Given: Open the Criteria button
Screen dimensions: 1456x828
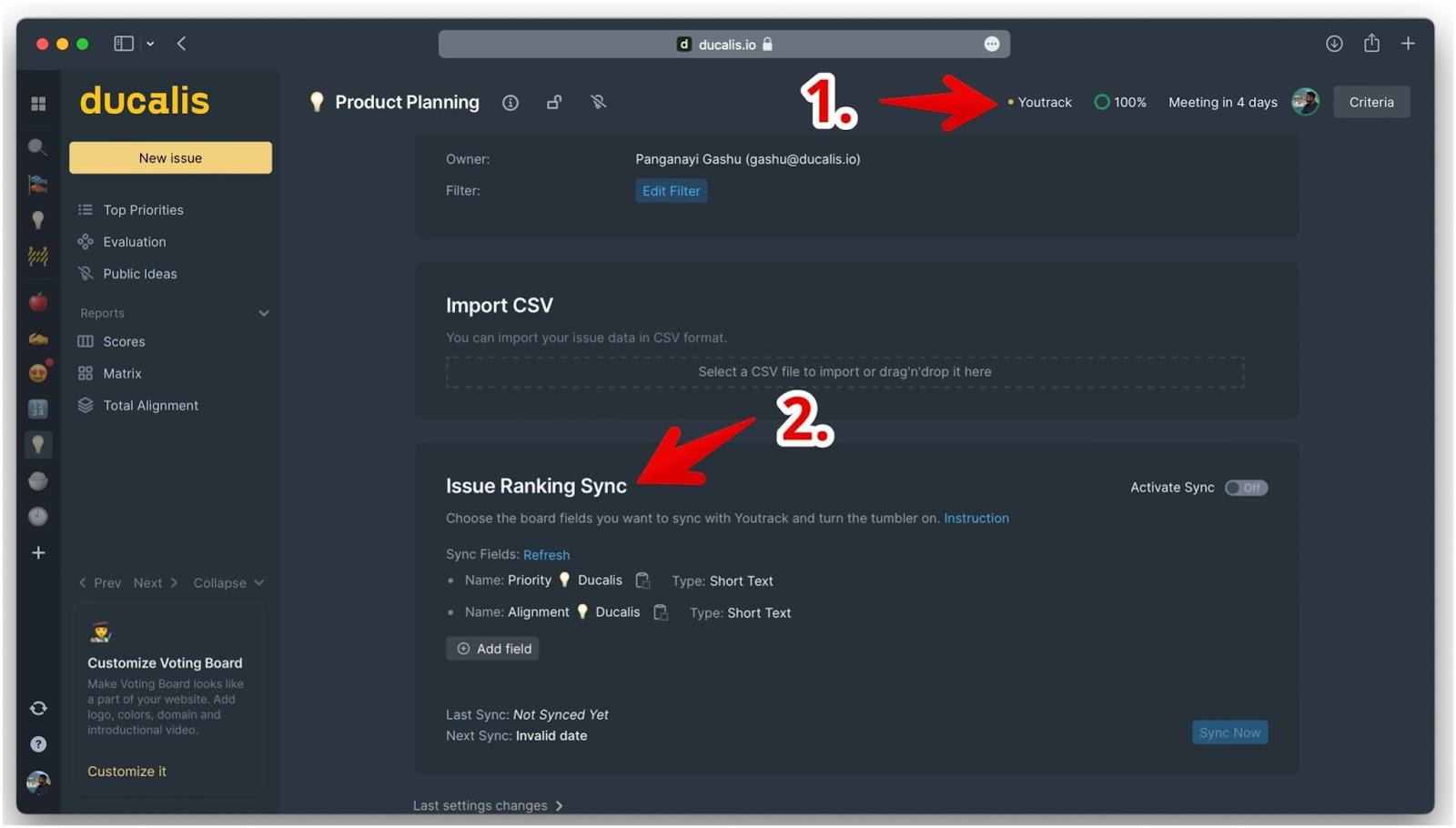Looking at the screenshot, I should coord(1371,102).
